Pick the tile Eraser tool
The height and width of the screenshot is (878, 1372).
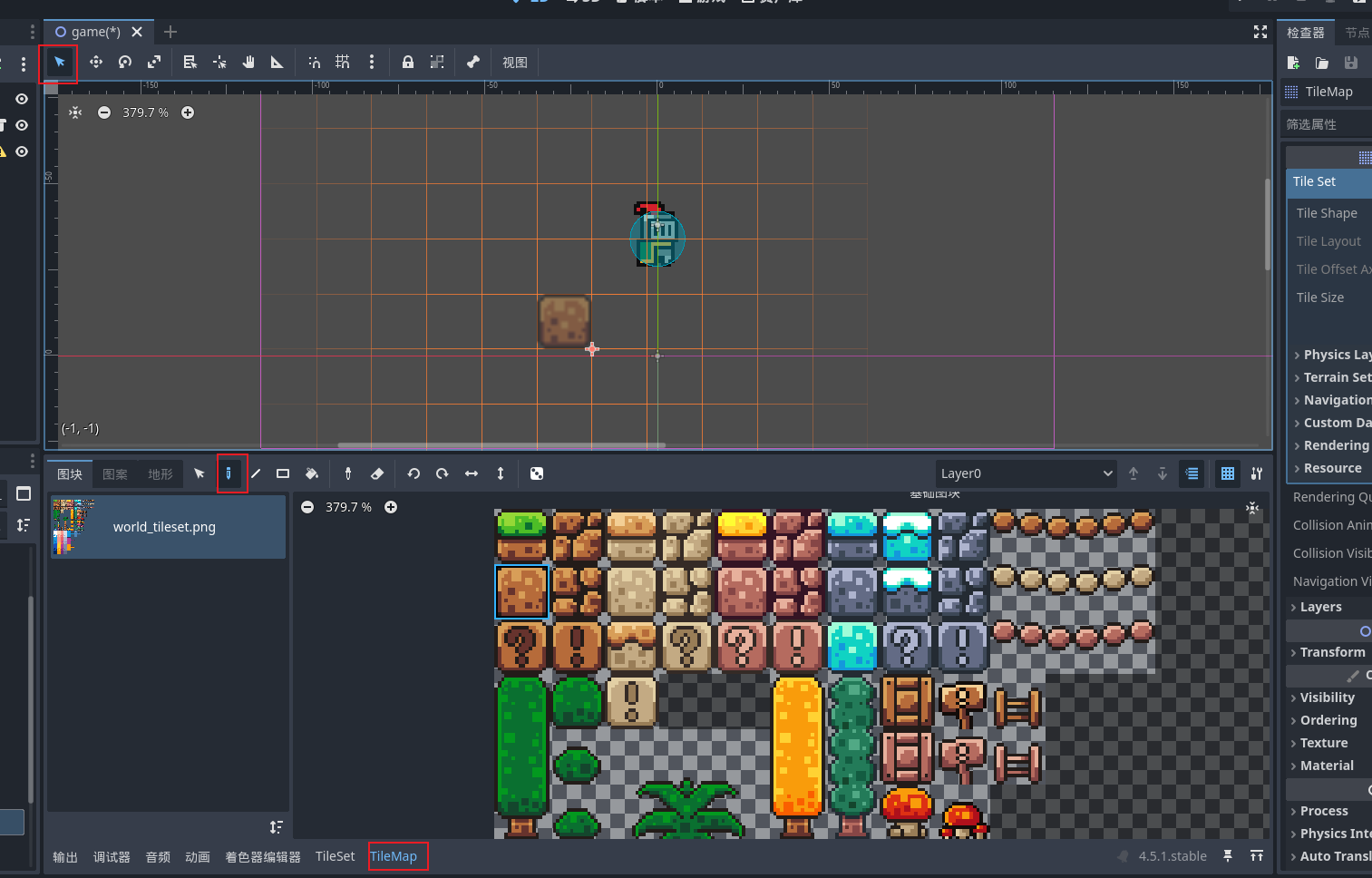tap(377, 473)
